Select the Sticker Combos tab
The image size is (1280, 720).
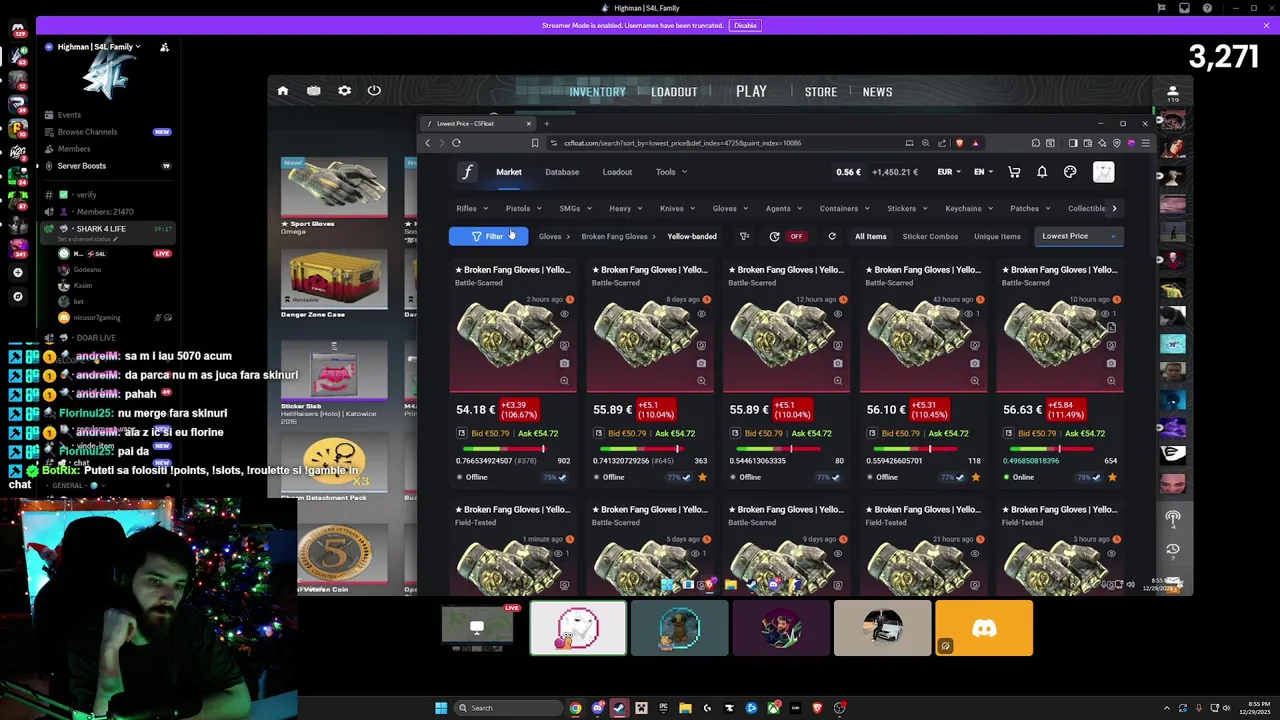click(x=930, y=237)
